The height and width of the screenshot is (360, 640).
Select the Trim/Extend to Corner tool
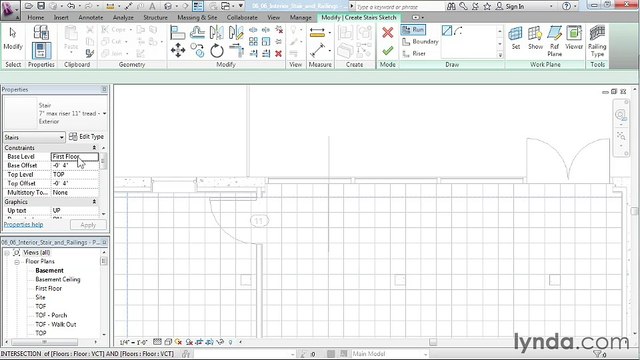coord(236,50)
